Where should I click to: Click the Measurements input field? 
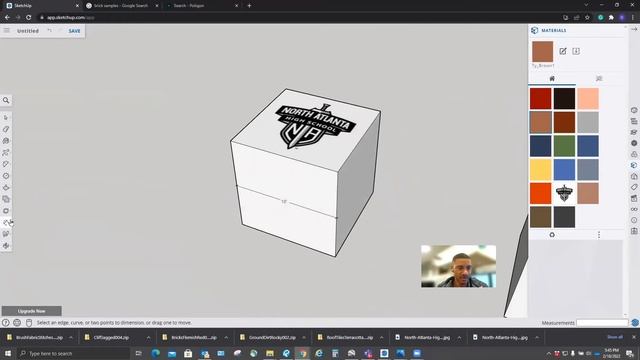pos(602,323)
